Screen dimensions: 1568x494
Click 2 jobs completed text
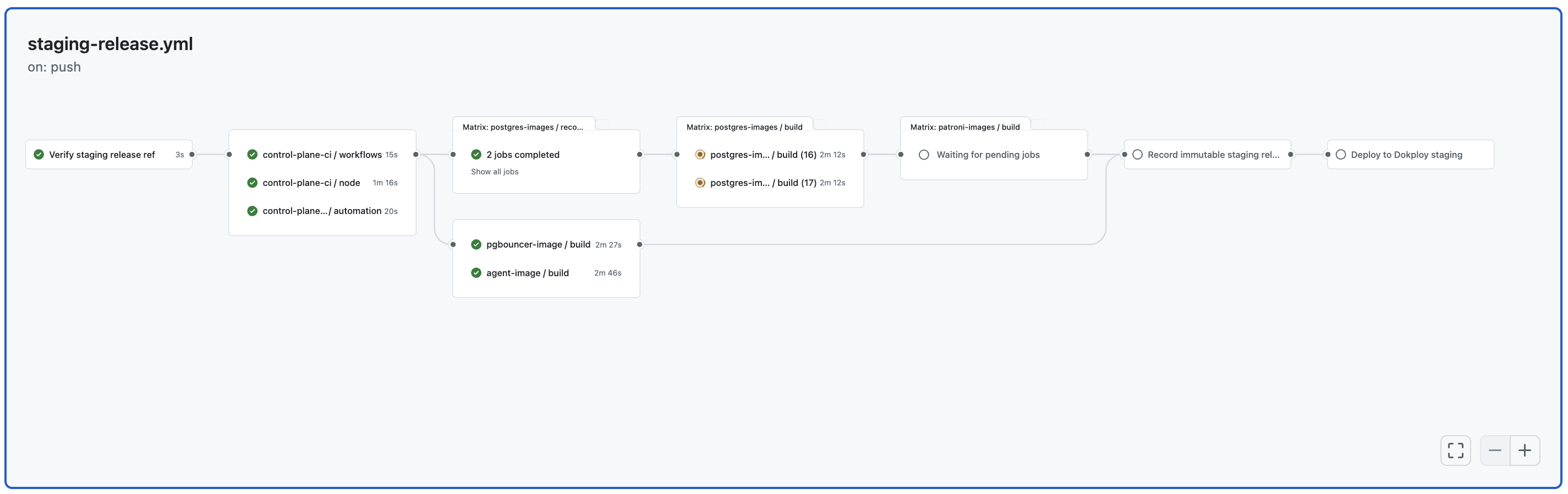click(x=523, y=155)
